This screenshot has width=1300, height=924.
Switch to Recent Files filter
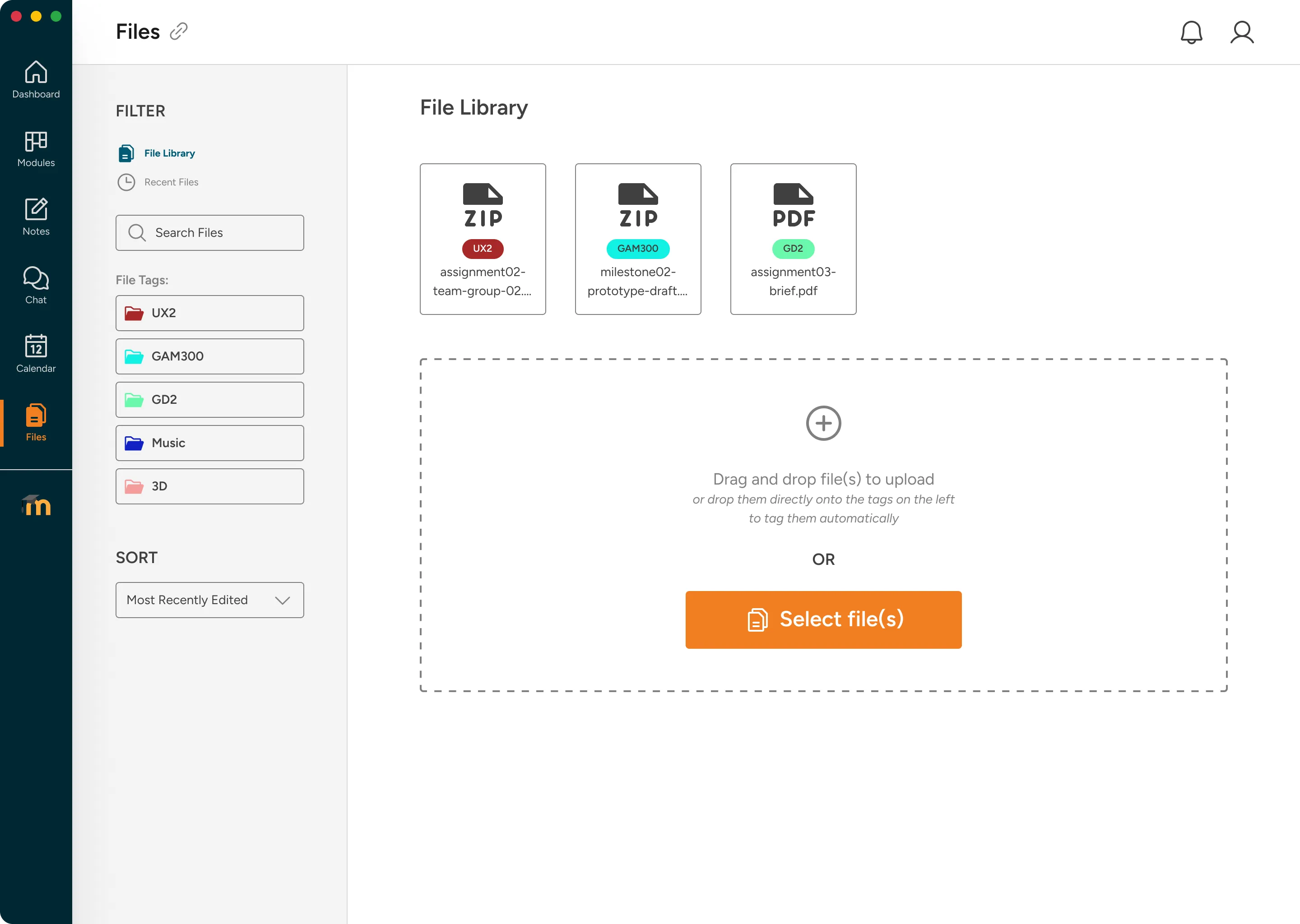[158, 182]
